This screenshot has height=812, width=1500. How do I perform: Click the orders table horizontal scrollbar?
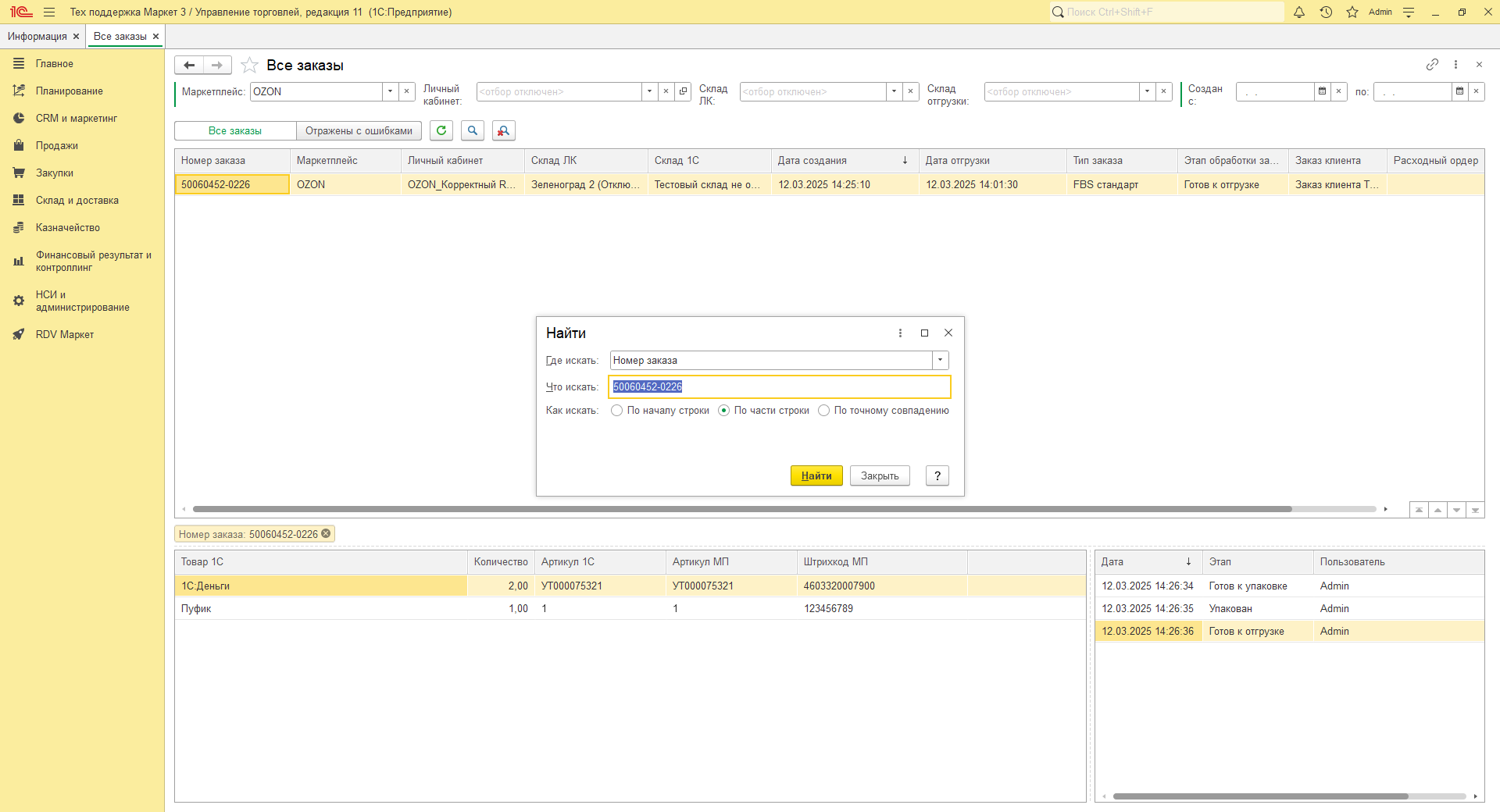[x=742, y=509]
